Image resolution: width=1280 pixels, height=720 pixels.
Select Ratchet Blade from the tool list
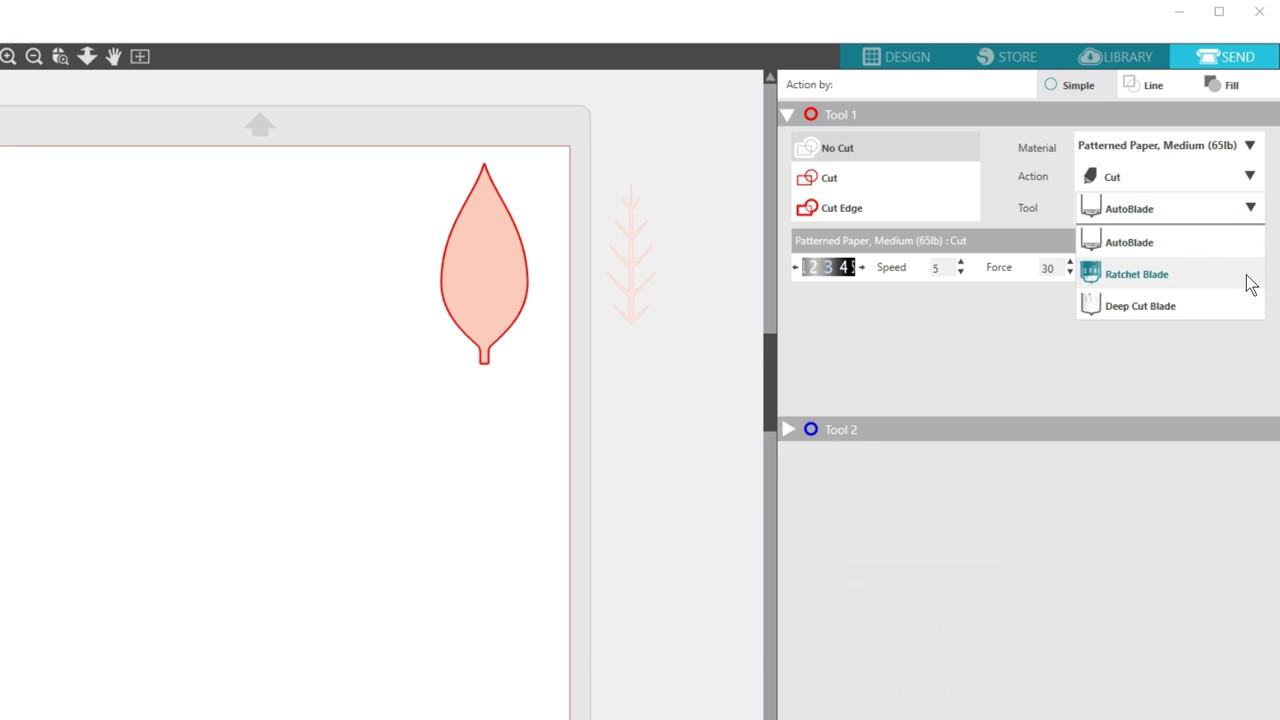pos(1170,274)
